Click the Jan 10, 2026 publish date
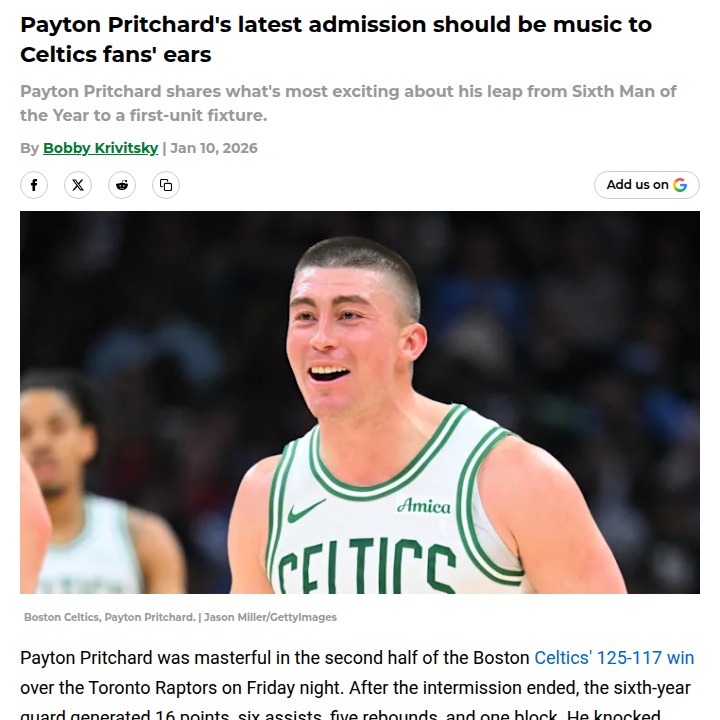The height and width of the screenshot is (720, 720). pyautogui.click(x=214, y=148)
